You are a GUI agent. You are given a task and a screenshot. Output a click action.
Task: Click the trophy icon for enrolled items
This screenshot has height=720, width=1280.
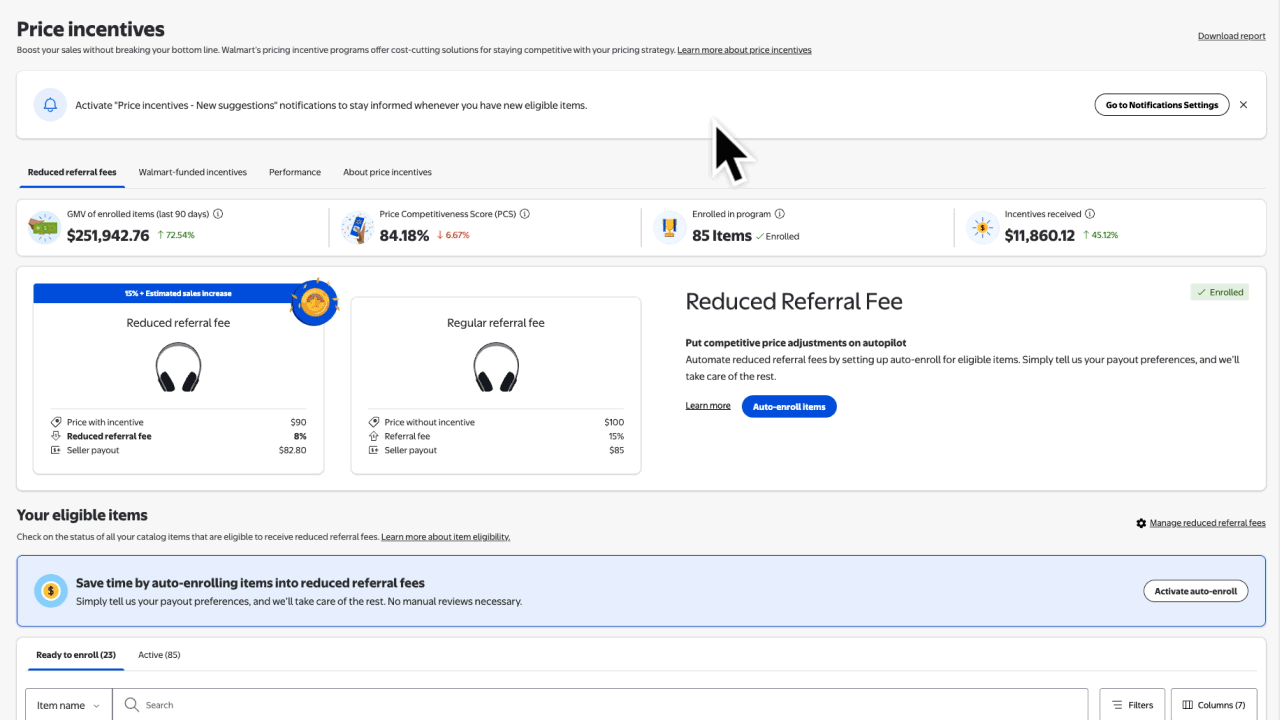[x=669, y=228]
